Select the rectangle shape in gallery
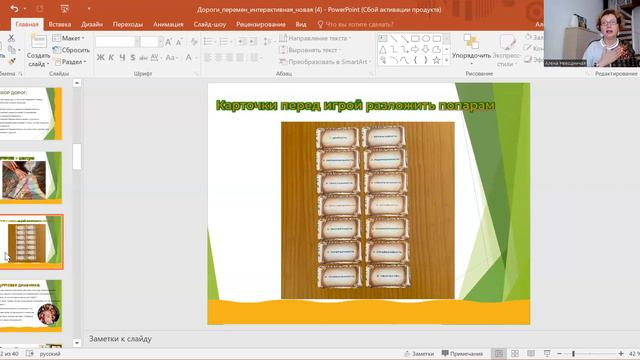Viewport: 640px width, 360px height. coord(415,39)
